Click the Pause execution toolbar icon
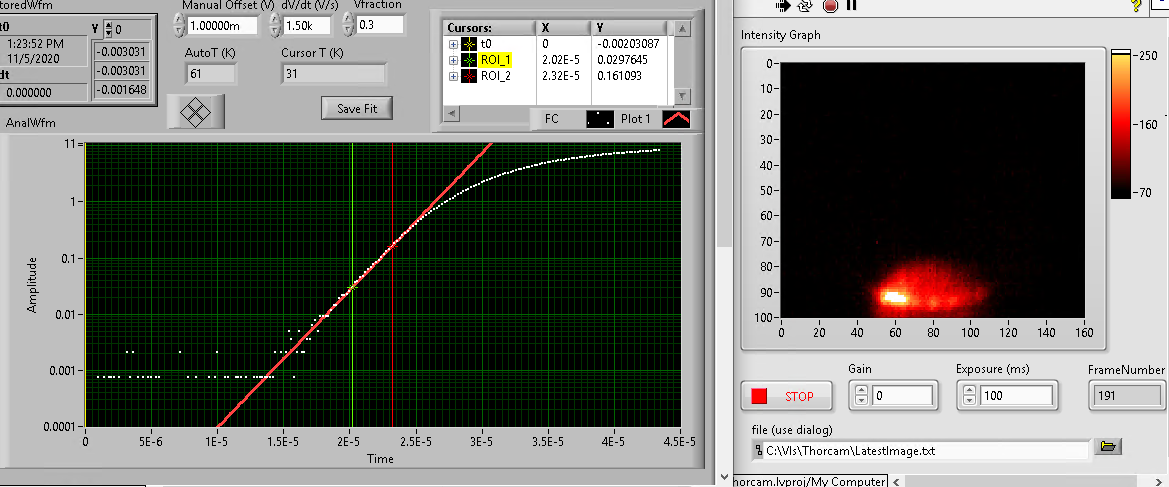Screen dimensions: 1169x487 click(x=852, y=5)
